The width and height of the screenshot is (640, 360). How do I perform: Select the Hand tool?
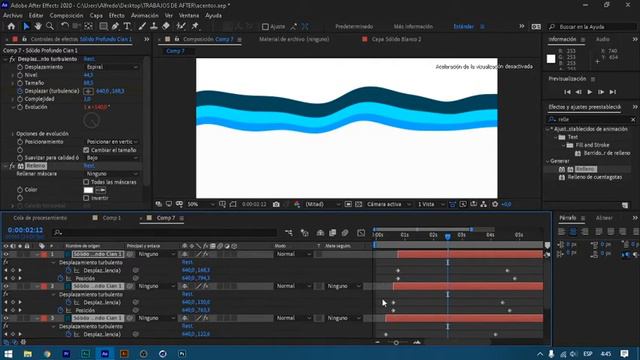click(38, 27)
